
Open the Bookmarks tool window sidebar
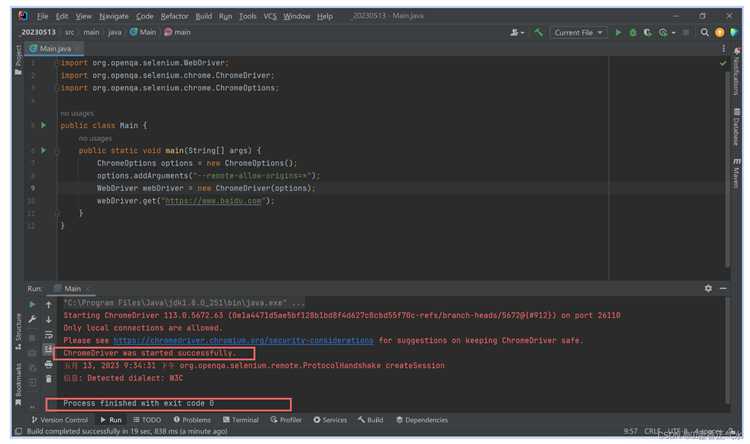[x=18, y=384]
